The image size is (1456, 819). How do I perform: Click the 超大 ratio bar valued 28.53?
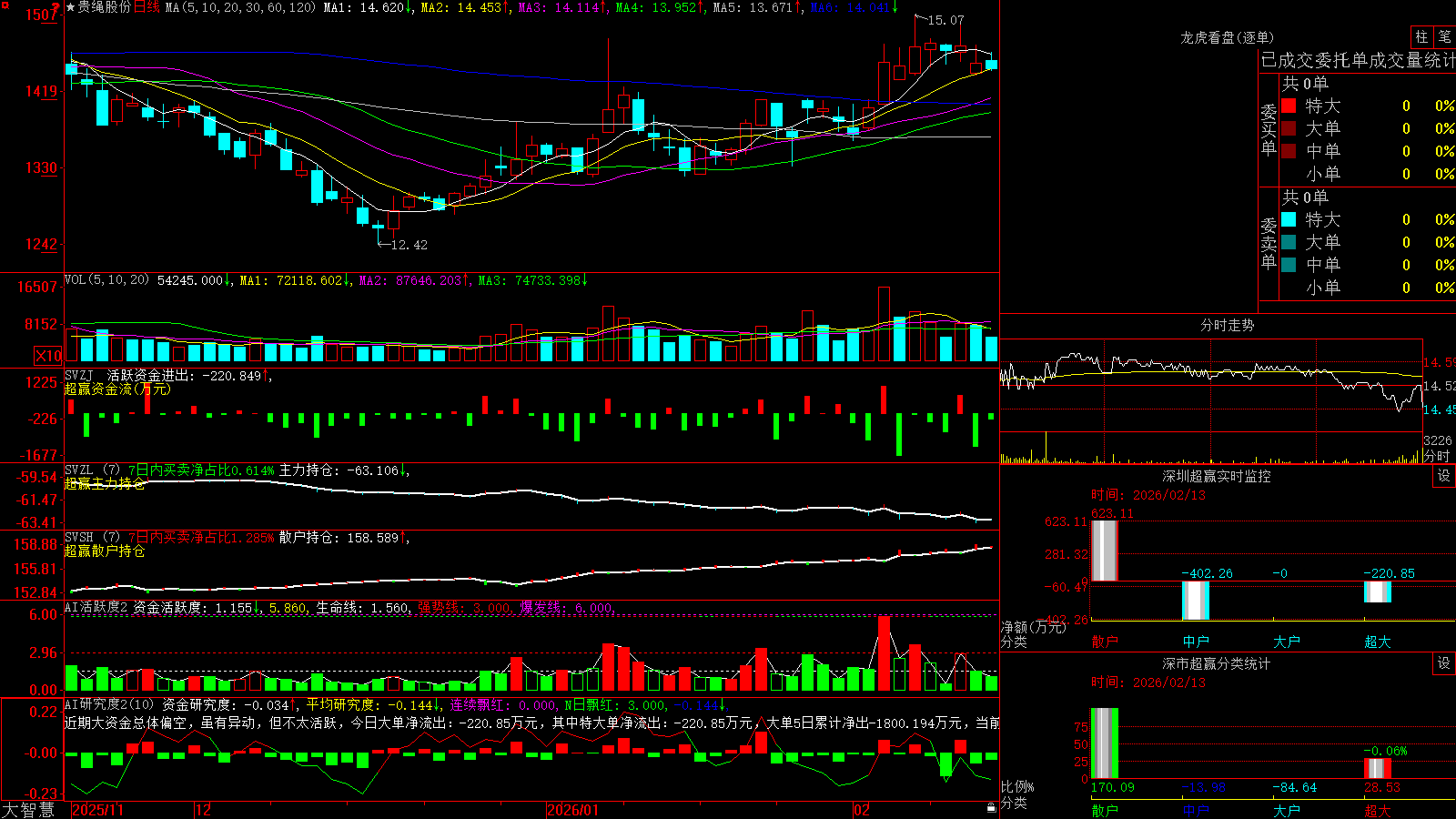pos(1378,768)
